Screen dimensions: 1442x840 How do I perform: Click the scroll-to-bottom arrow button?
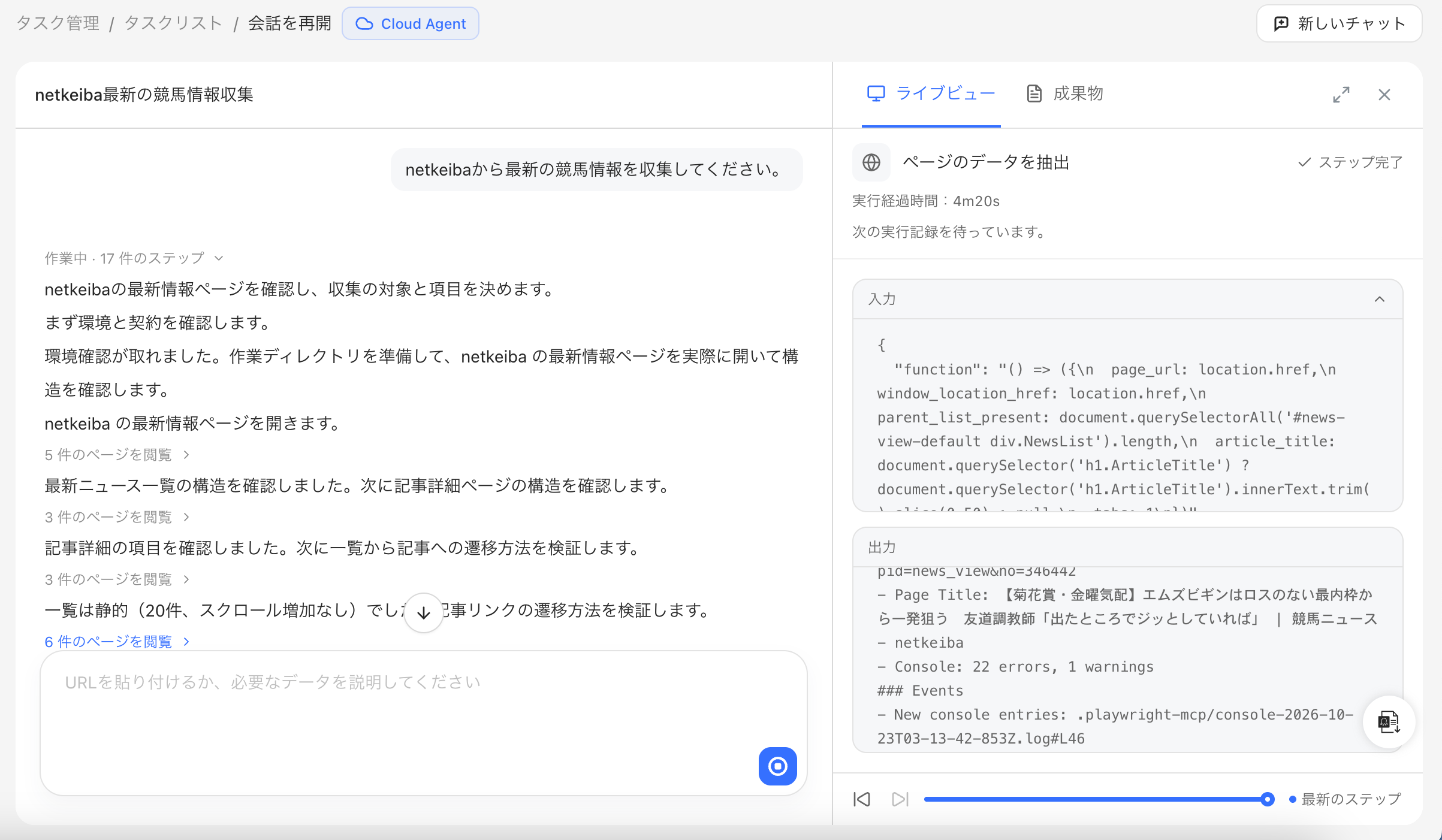(424, 612)
